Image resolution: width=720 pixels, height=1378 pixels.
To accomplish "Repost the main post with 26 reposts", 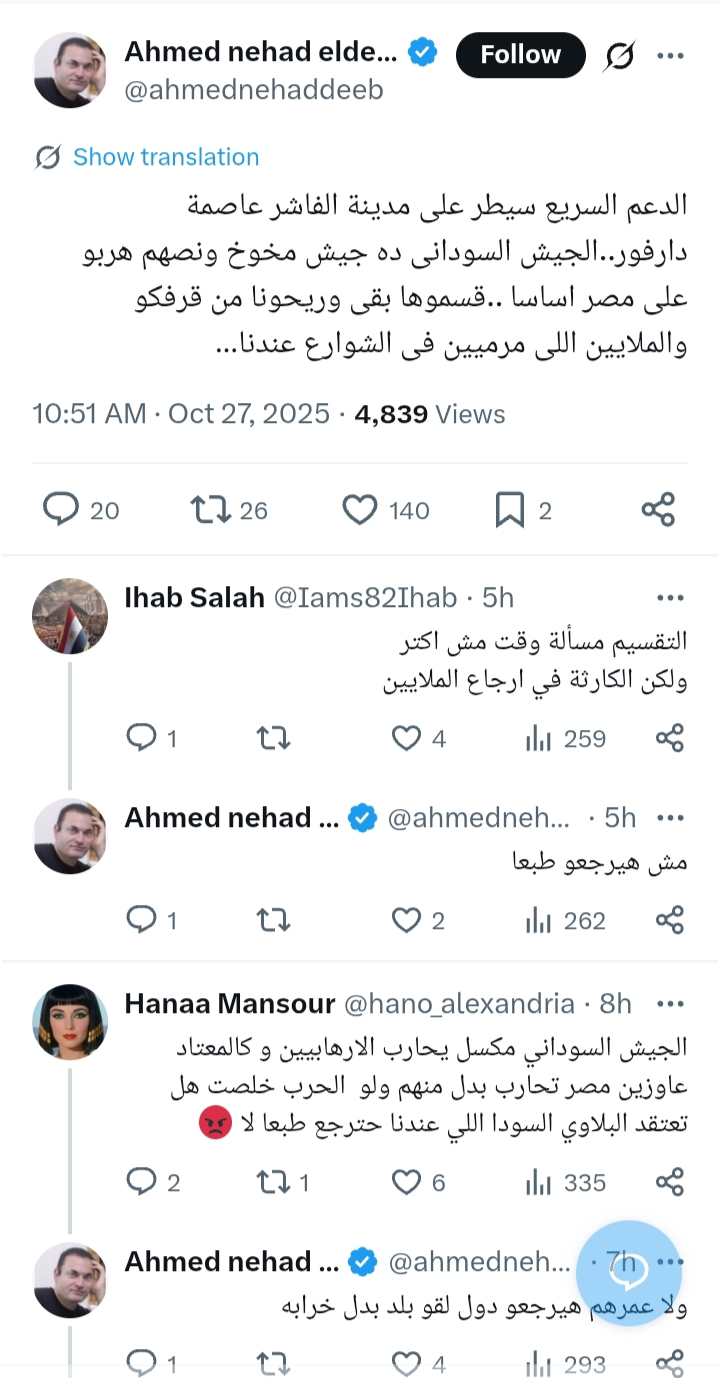I will (209, 510).
